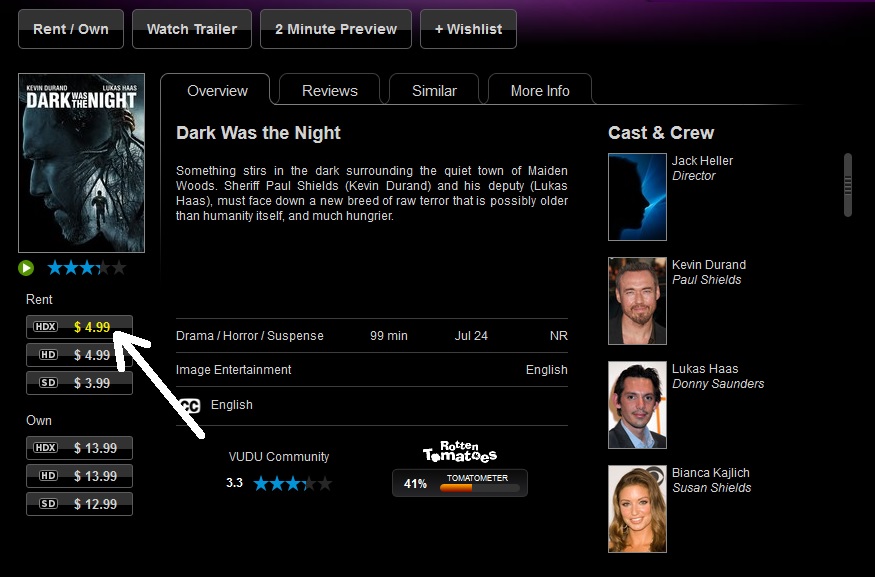The height and width of the screenshot is (577, 875).
Task: Click the Drama / Horror / Suspense genre text
Action: [x=249, y=336]
